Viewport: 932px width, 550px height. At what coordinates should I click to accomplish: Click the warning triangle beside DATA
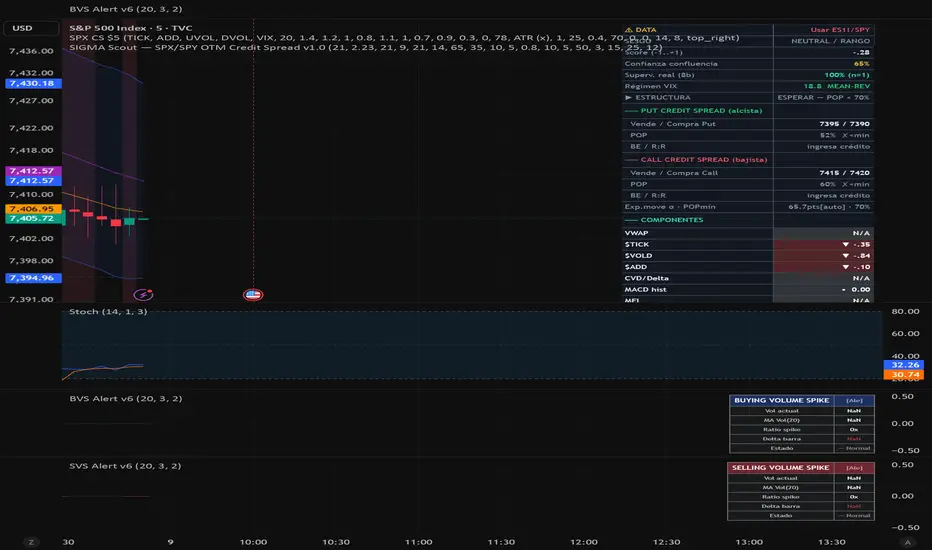(628, 30)
